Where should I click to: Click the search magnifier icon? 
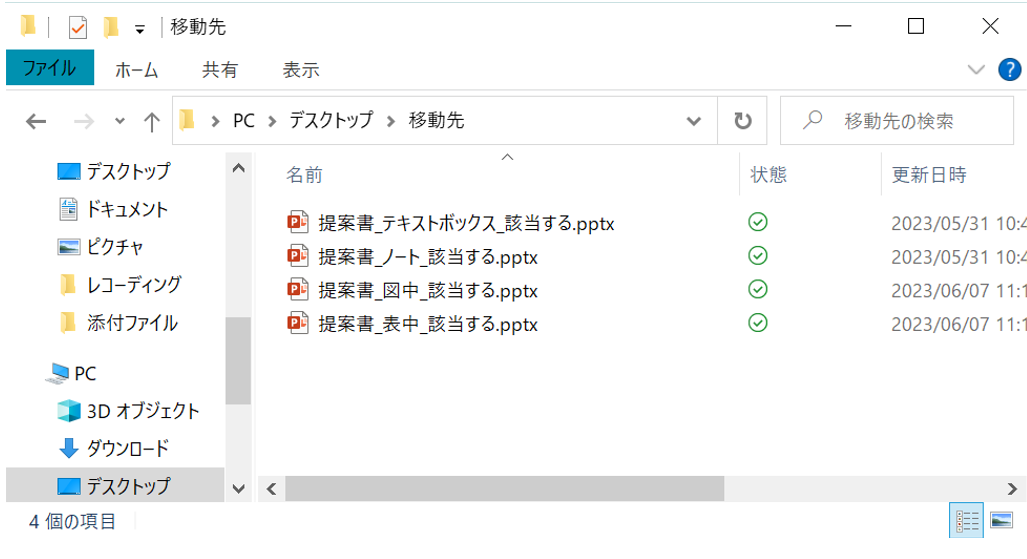812,120
